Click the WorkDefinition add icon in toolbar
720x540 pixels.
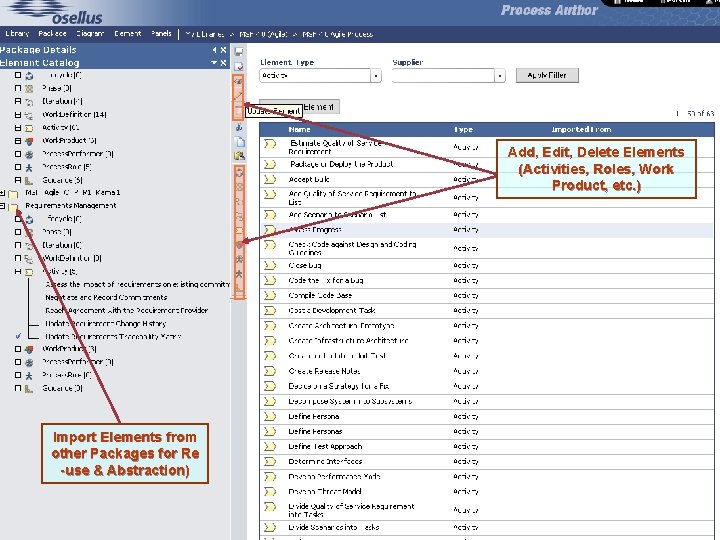[x=239, y=216]
